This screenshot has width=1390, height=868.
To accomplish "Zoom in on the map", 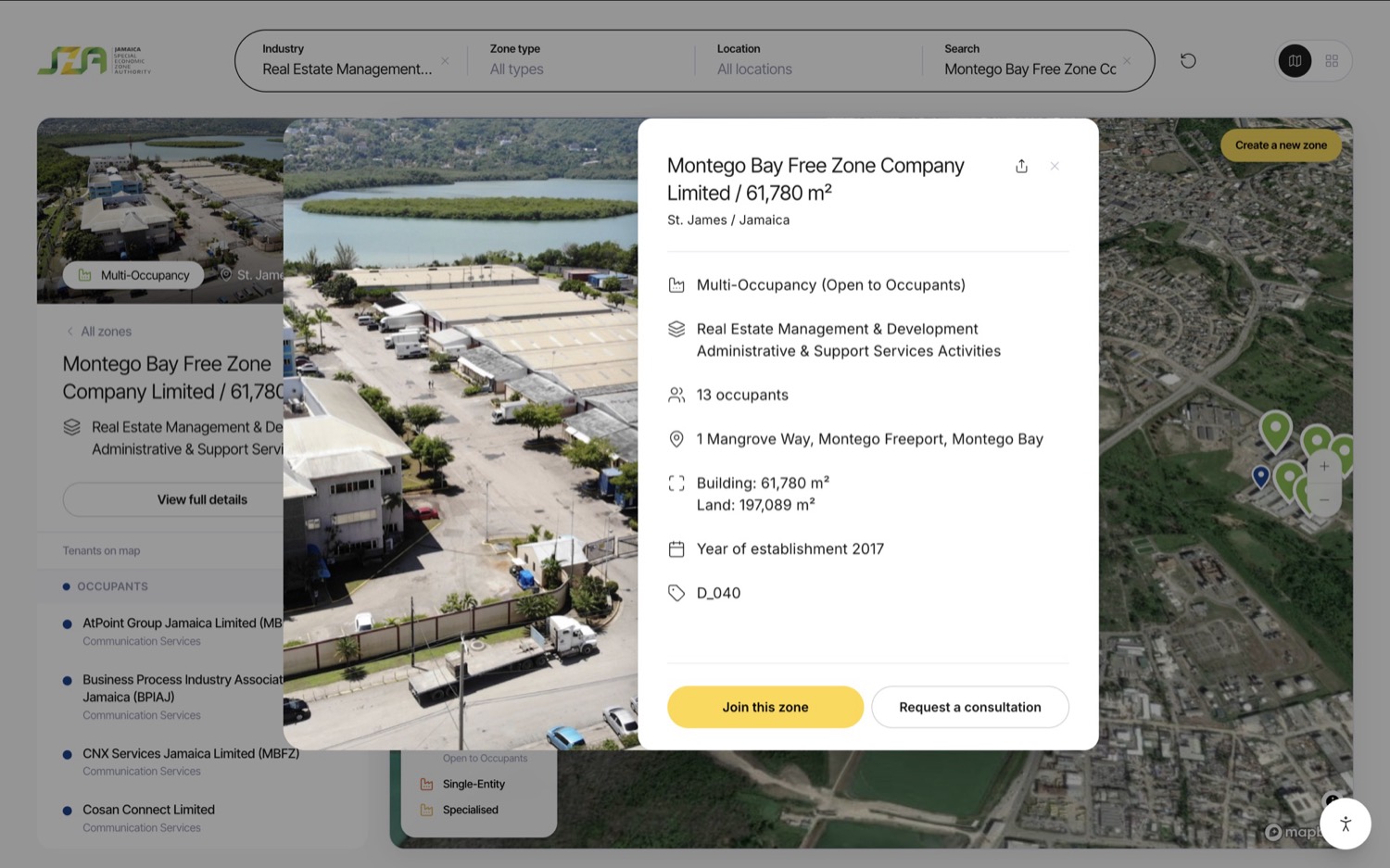I will (1324, 466).
